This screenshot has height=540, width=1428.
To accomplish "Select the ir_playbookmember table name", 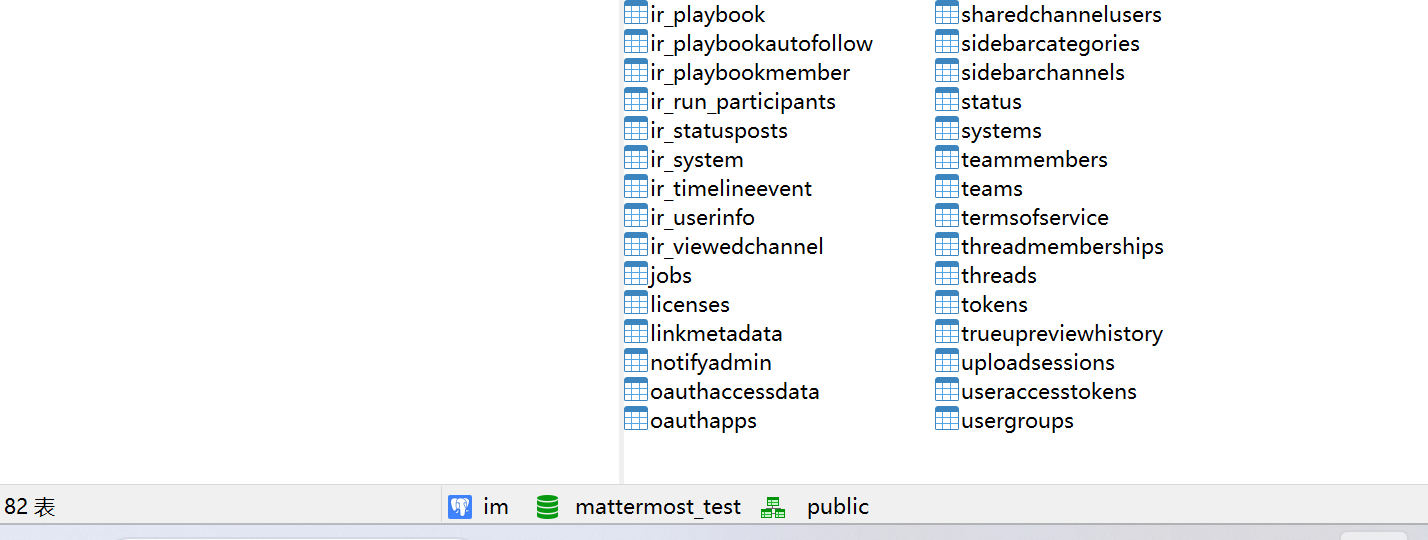I will click(750, 73).
